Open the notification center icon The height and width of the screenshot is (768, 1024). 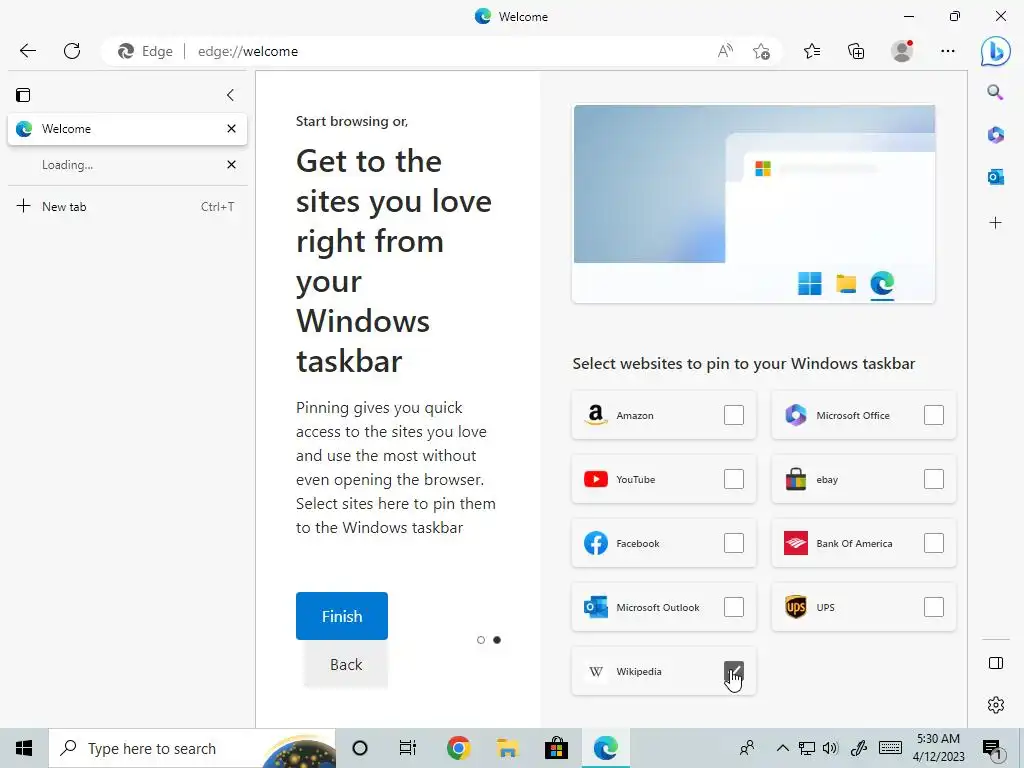tap(993, 748)
